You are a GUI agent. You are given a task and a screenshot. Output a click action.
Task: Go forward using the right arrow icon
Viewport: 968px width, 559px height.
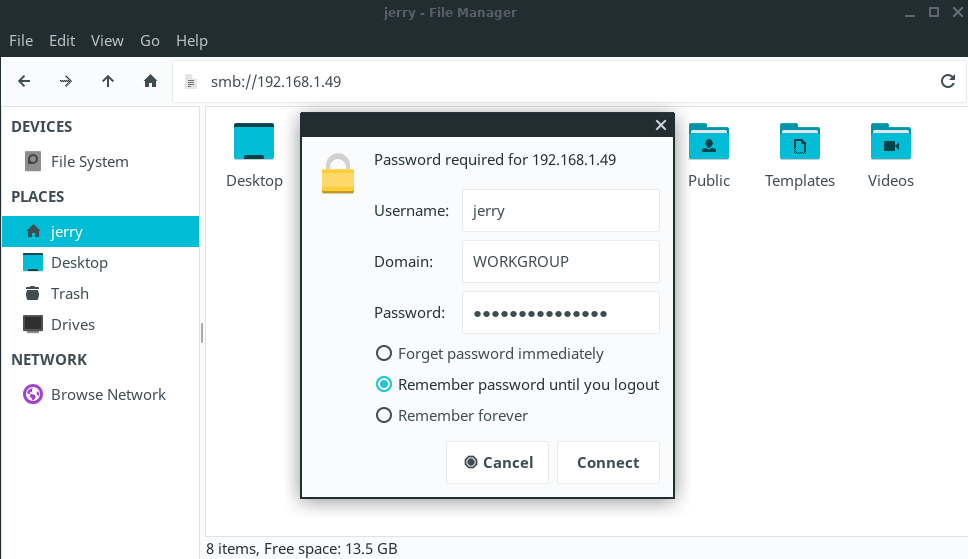[x=66, y=81]
